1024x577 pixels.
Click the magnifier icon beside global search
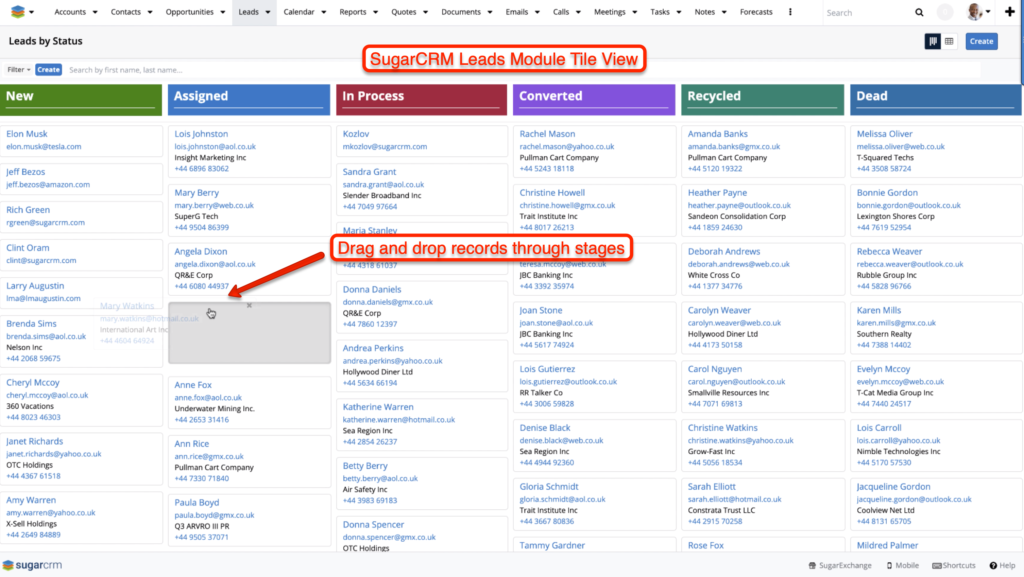click(919, 12)
